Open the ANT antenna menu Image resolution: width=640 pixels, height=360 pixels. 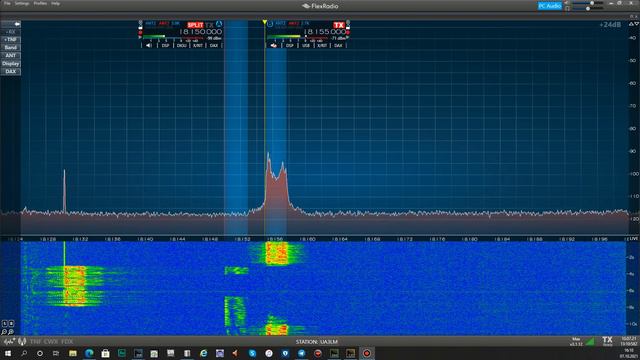[11, 56]
